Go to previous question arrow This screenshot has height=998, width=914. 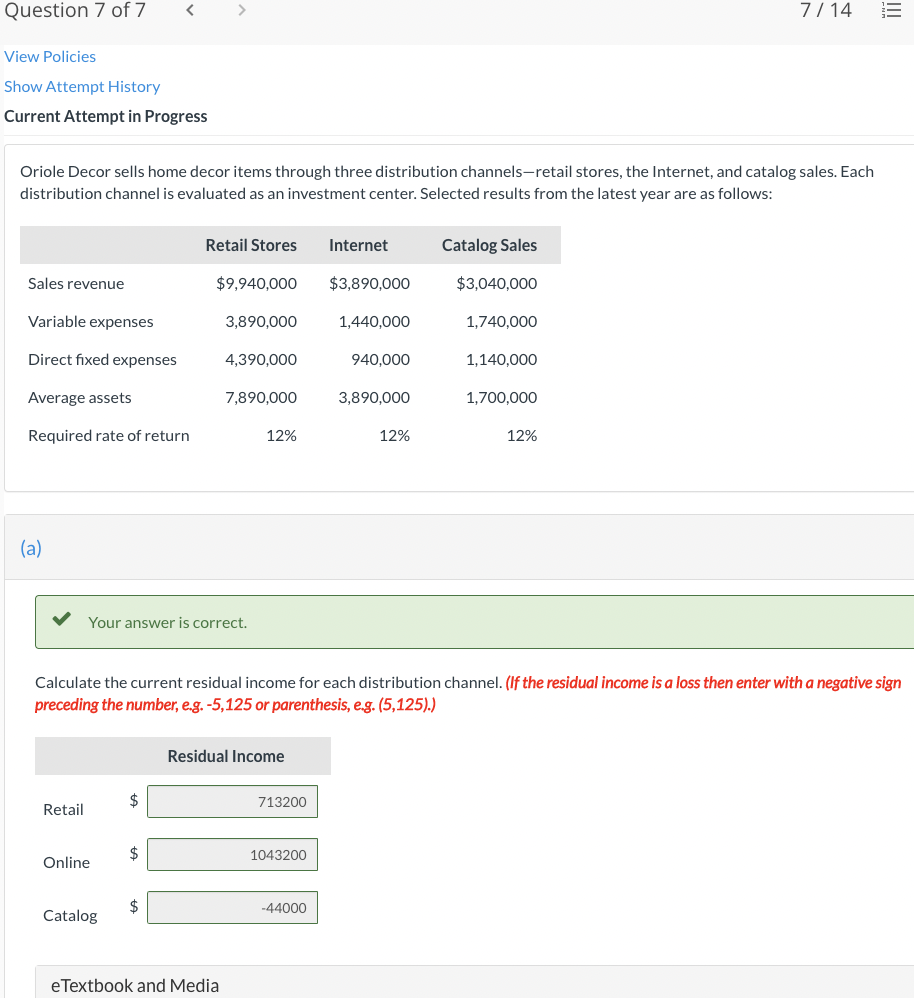[190, 10]
